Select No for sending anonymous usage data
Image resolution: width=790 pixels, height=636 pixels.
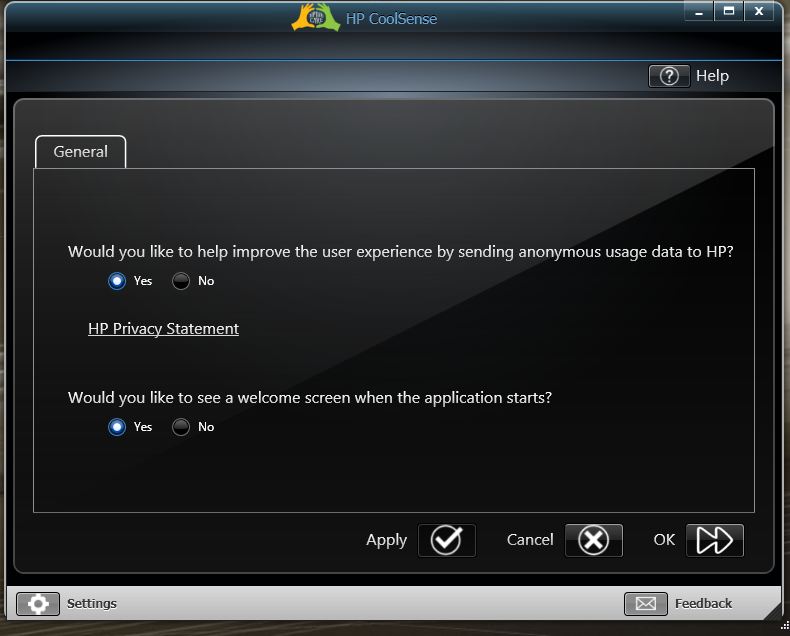[x=180, y=281]
